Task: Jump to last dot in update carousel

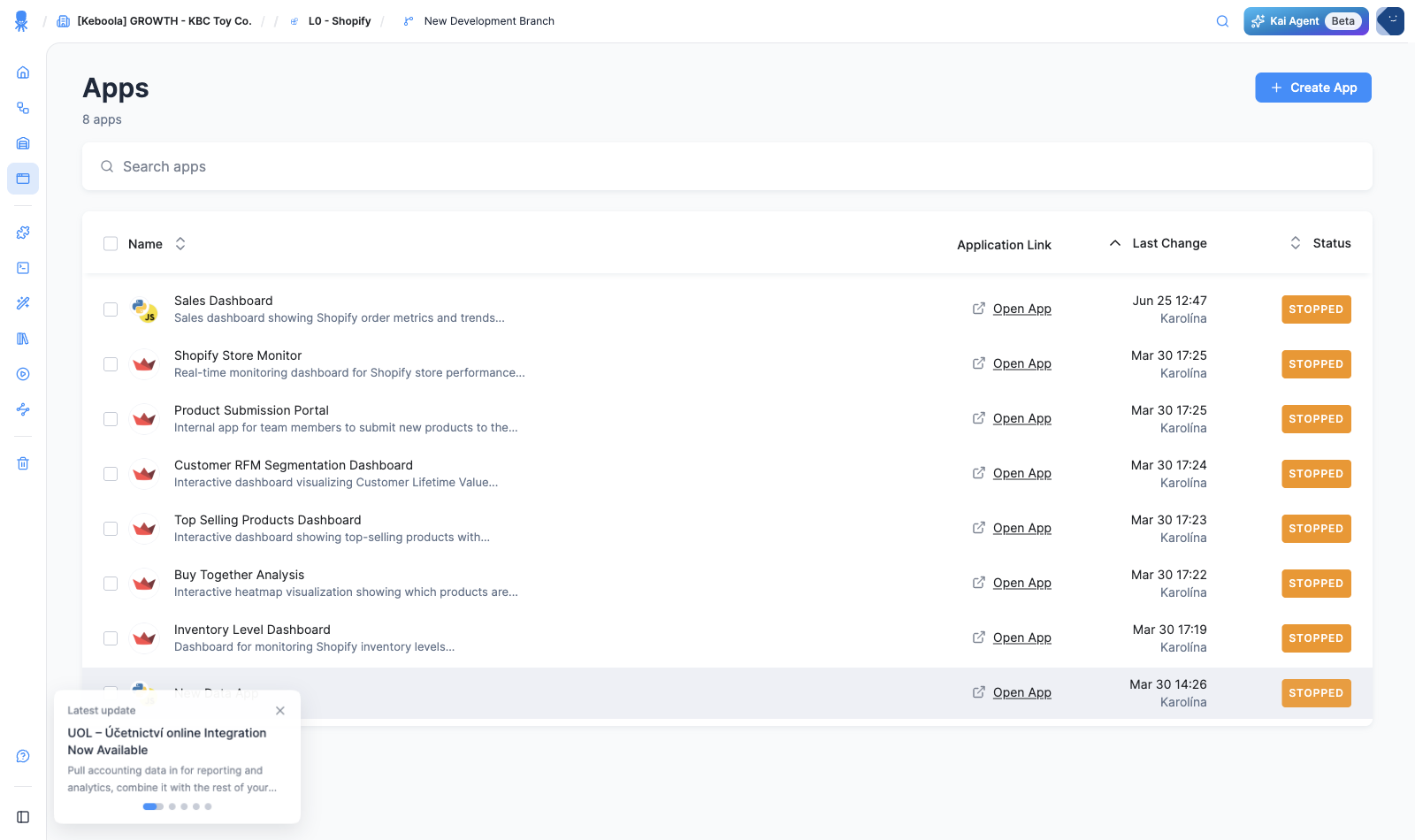Action: pyautogui.click(x=209, y=806)
